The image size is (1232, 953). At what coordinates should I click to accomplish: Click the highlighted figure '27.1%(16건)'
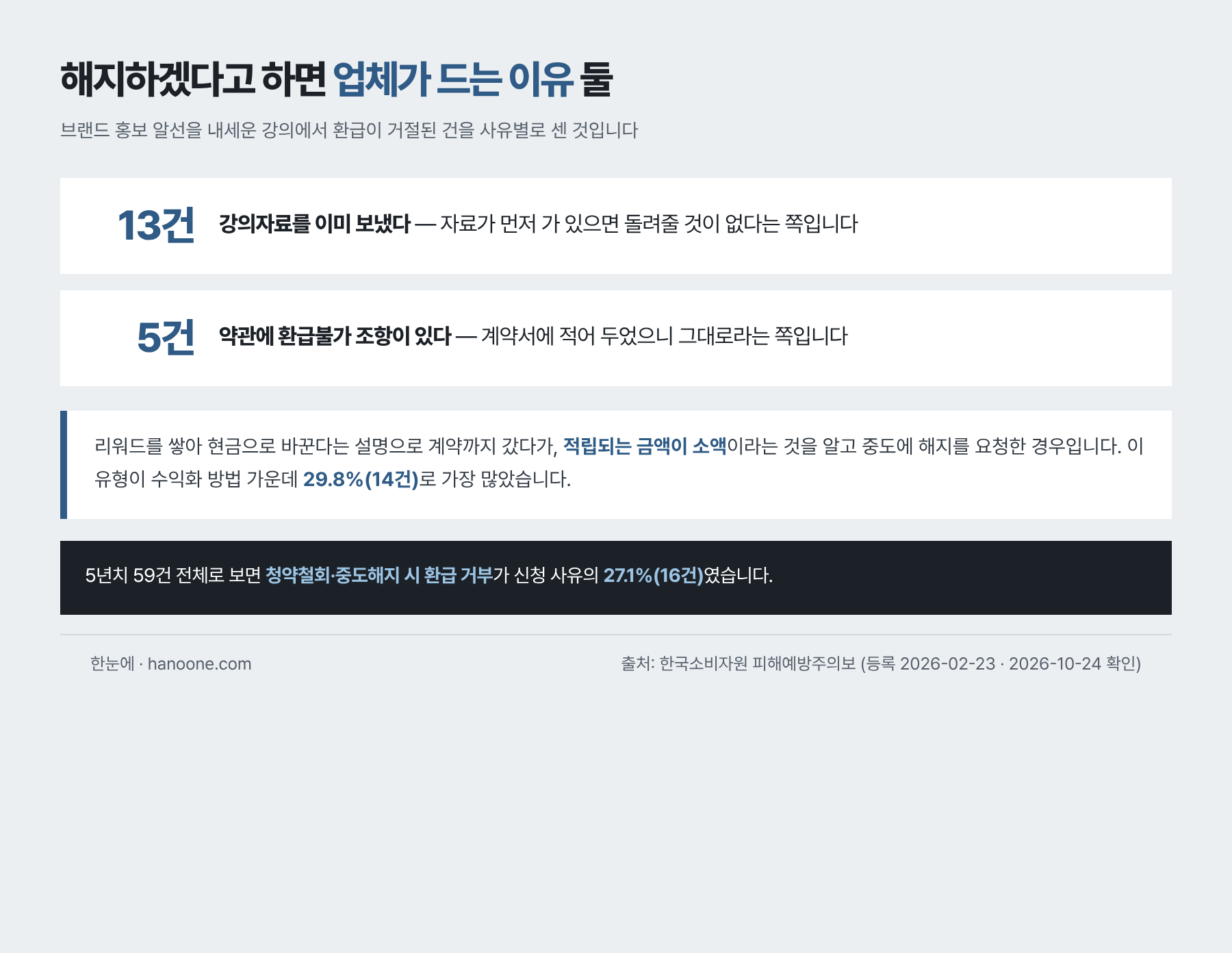click(x=654, y=575)
